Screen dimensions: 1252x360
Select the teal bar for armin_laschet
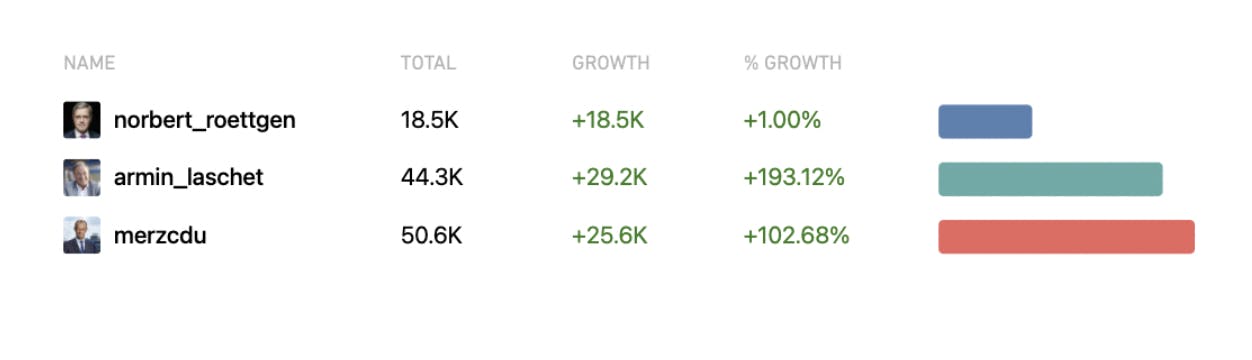pos(1050,179)
